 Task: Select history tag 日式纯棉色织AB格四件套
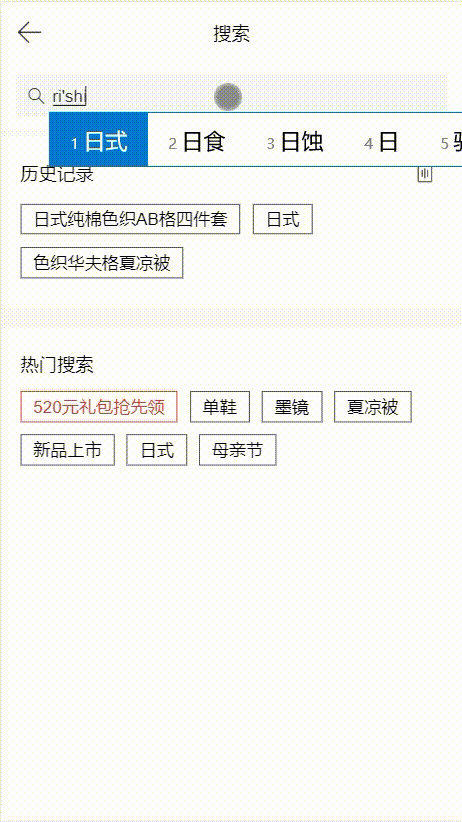pos(131,219)
